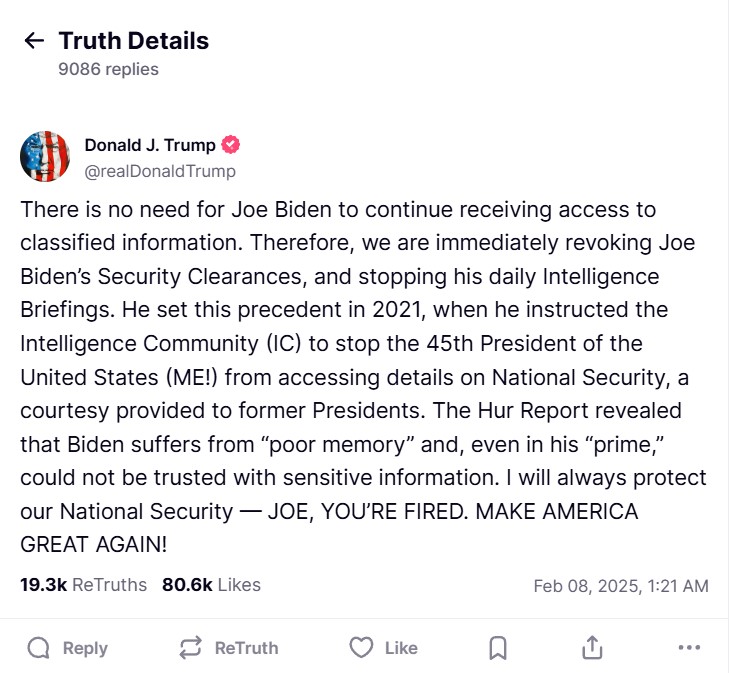Click the red verified badge
Image resolution: width=729 pixels, height=673 pixels.
230,145
